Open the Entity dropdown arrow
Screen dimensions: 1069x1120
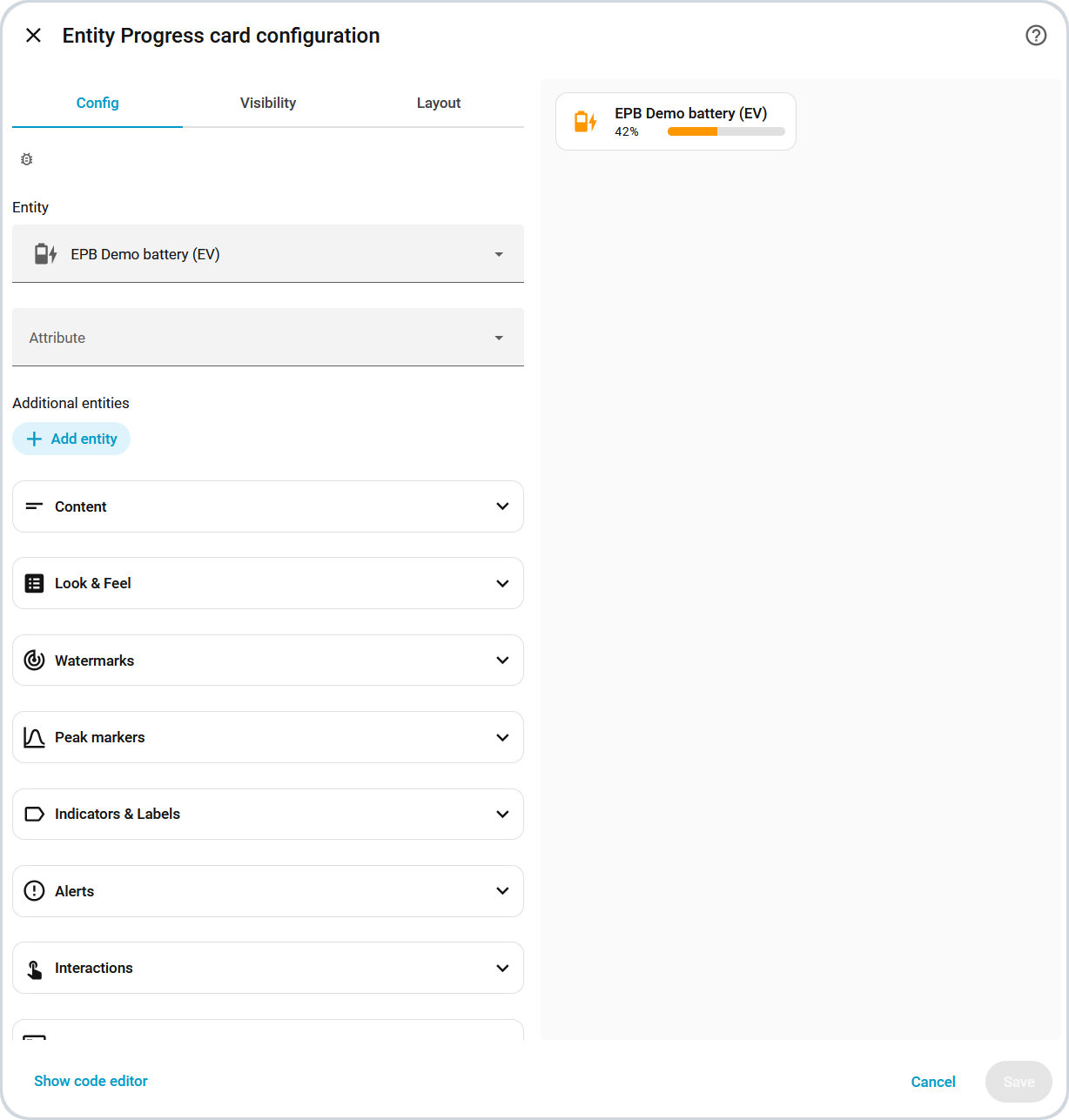(499, 254)
